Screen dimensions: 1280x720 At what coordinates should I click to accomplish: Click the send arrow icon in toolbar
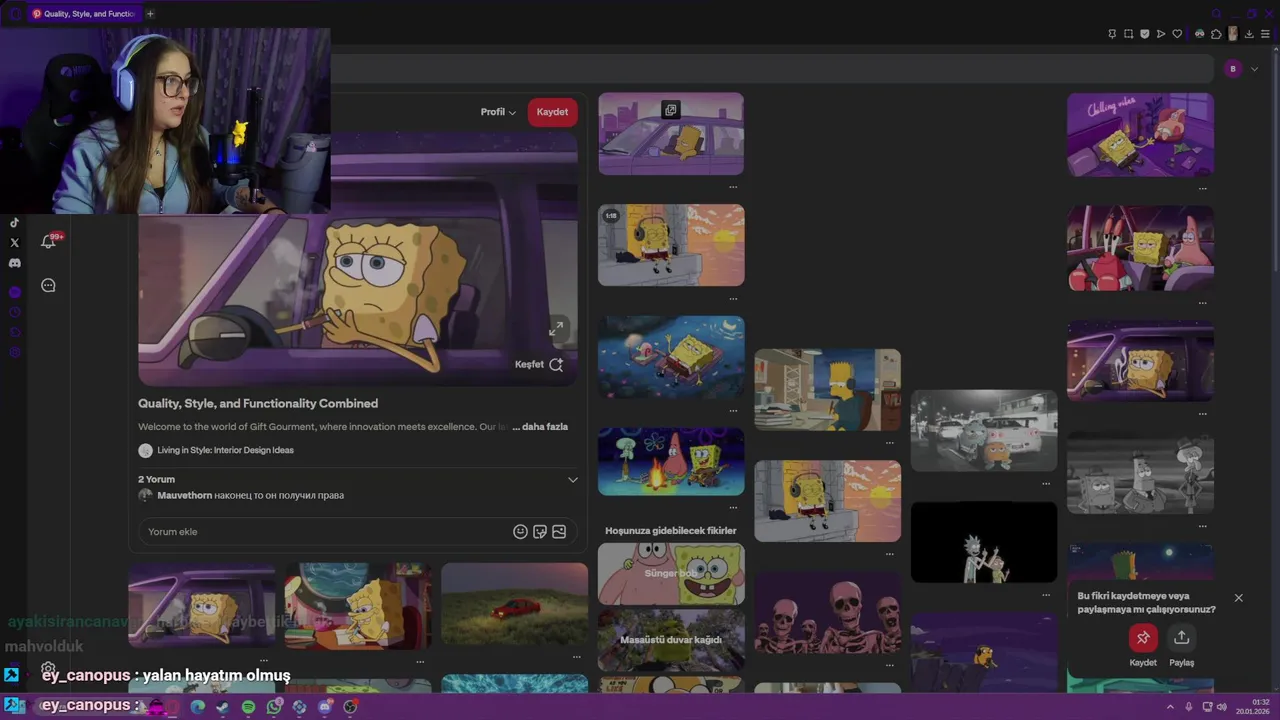pos(1161,34)
